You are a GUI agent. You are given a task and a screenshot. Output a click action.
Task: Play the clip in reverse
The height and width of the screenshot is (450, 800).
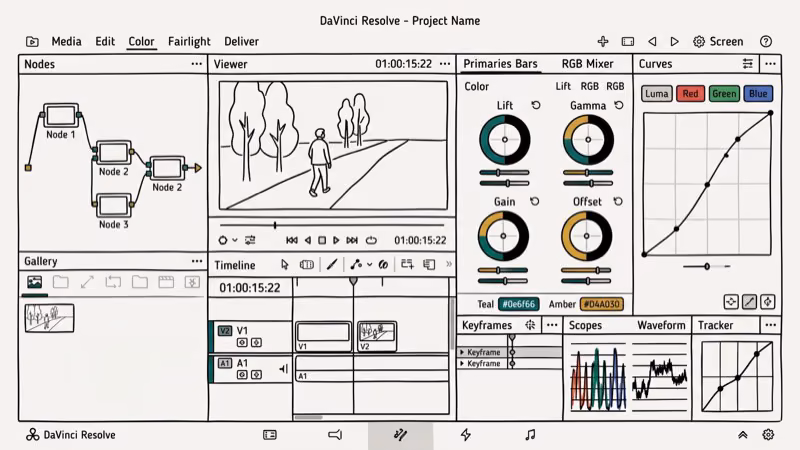click(308, 240)
